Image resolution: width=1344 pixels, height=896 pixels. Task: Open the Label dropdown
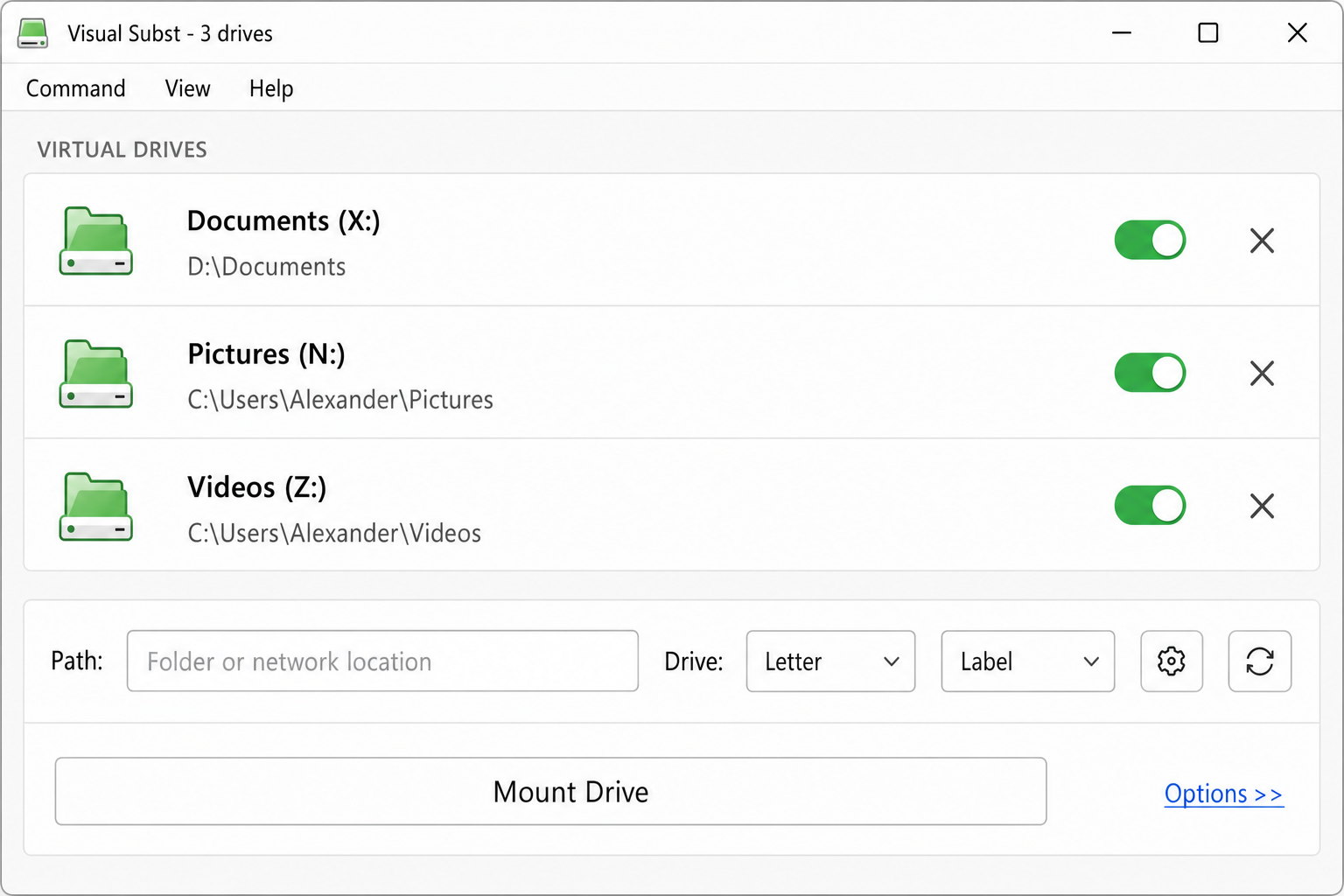[x=1028, y=661]
